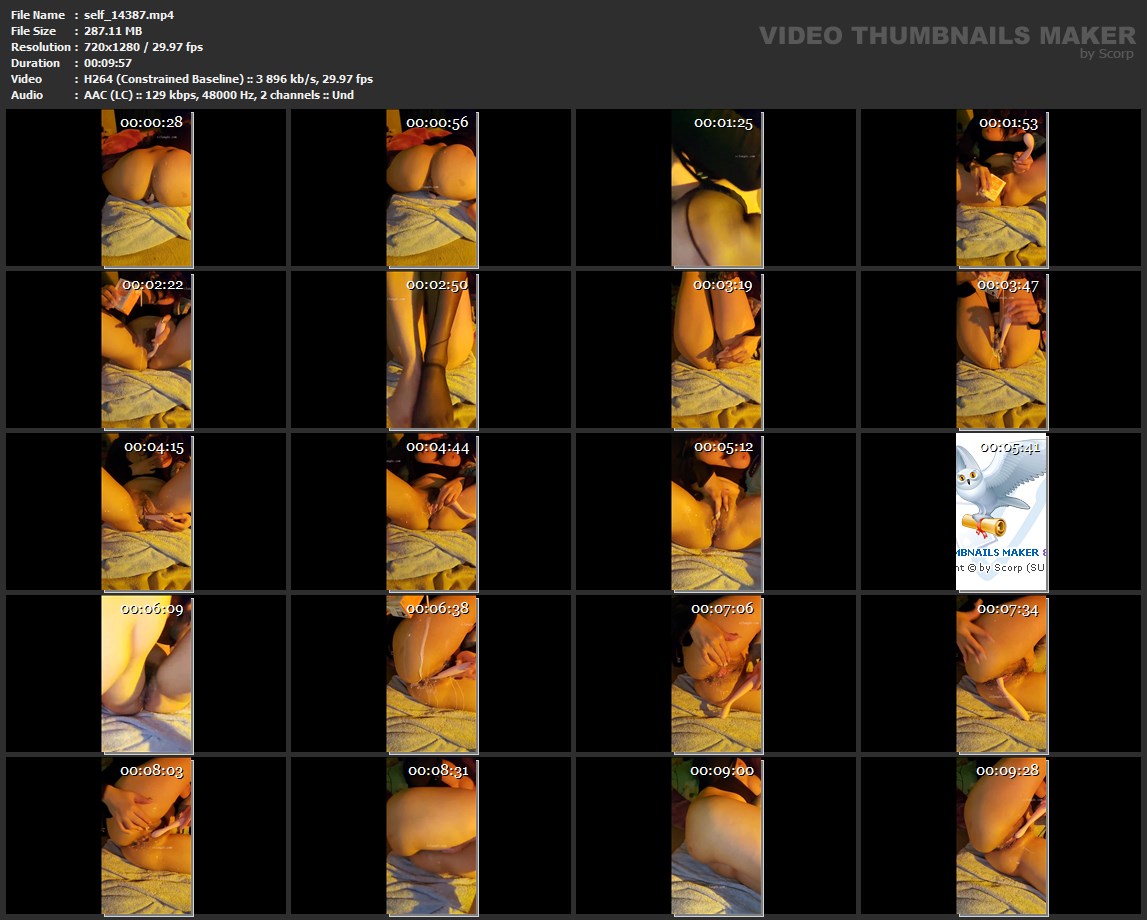The image size is (1147, 920).
Task: Click the Duration value 00:09:57
Action: tap(108, 63)
